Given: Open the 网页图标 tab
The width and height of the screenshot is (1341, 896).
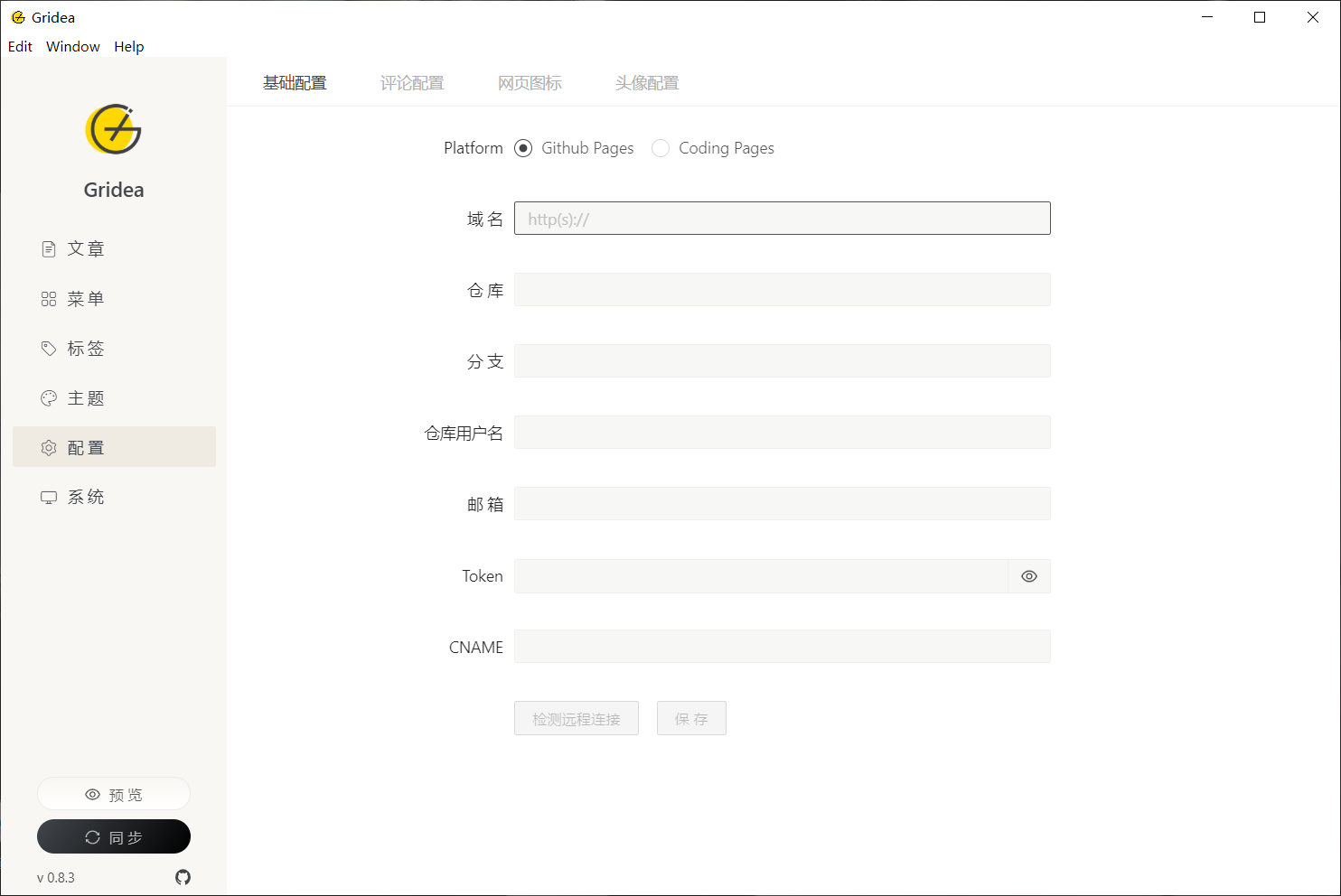Looking at the screenshot, I should click(530, 82).
